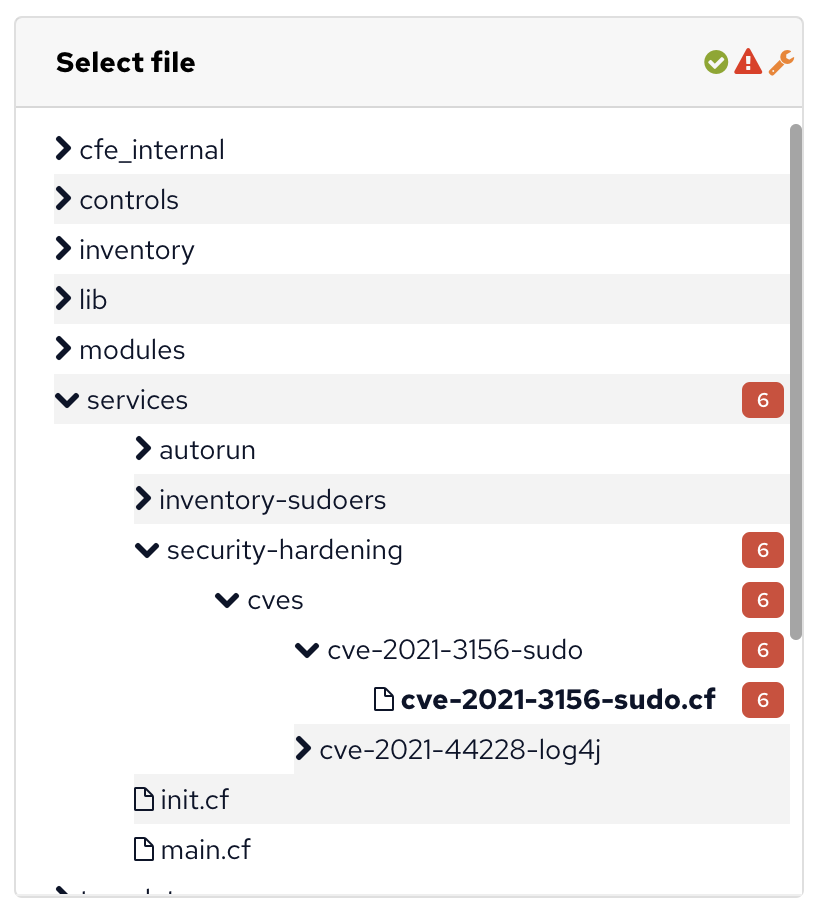Click the red 6 badge on services
The image size is (820, 918).
pyautogui.click(x=763, y=400)
